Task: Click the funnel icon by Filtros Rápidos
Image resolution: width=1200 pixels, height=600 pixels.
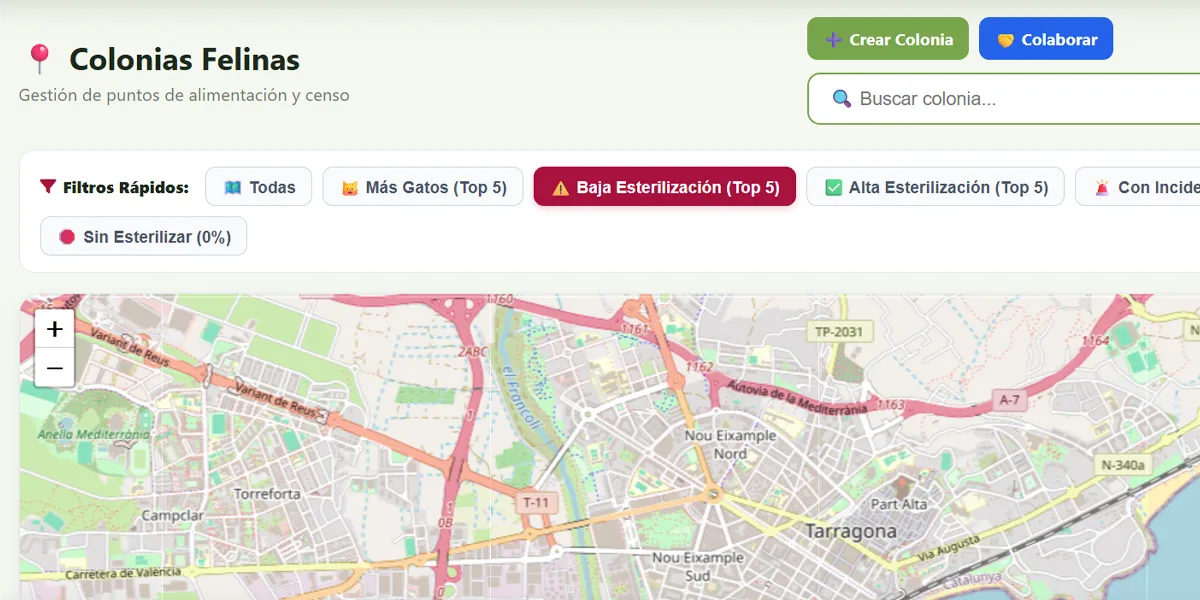Action: coord(47,187)
